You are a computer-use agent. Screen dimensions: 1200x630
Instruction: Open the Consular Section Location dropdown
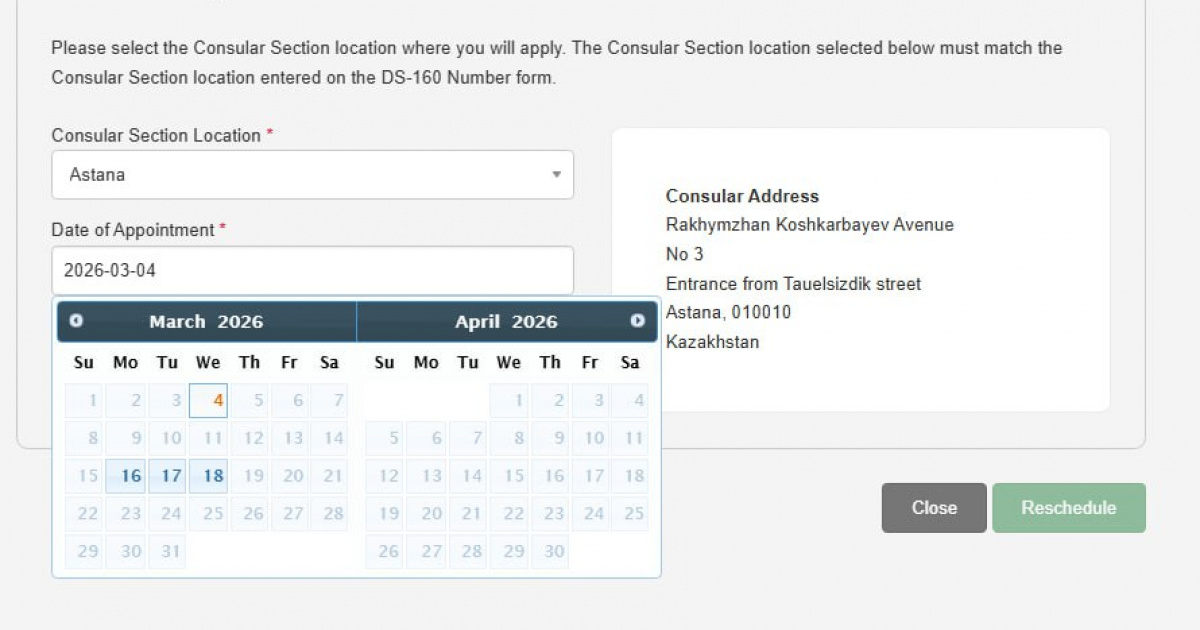[x=312, y=175]
